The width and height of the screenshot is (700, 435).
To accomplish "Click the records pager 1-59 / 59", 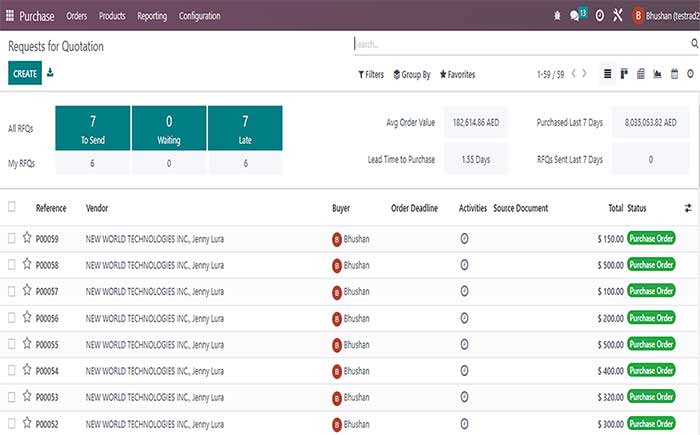I will click(550, 75).
